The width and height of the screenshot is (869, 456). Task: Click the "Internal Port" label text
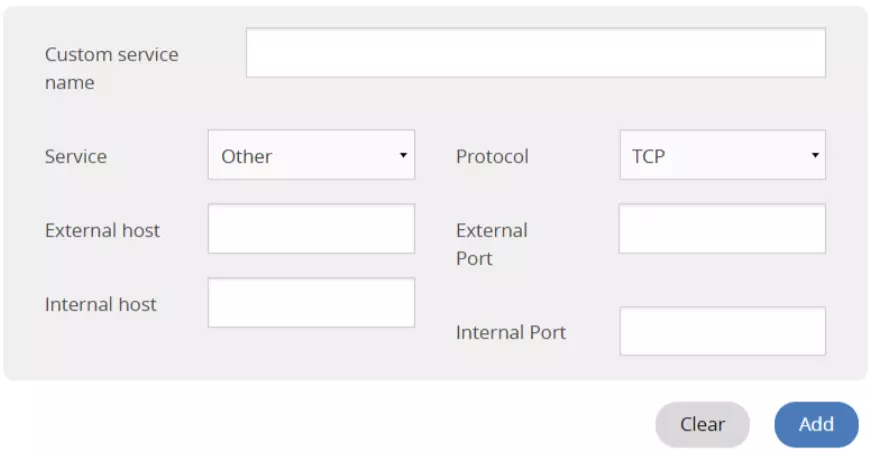point(511,332)
